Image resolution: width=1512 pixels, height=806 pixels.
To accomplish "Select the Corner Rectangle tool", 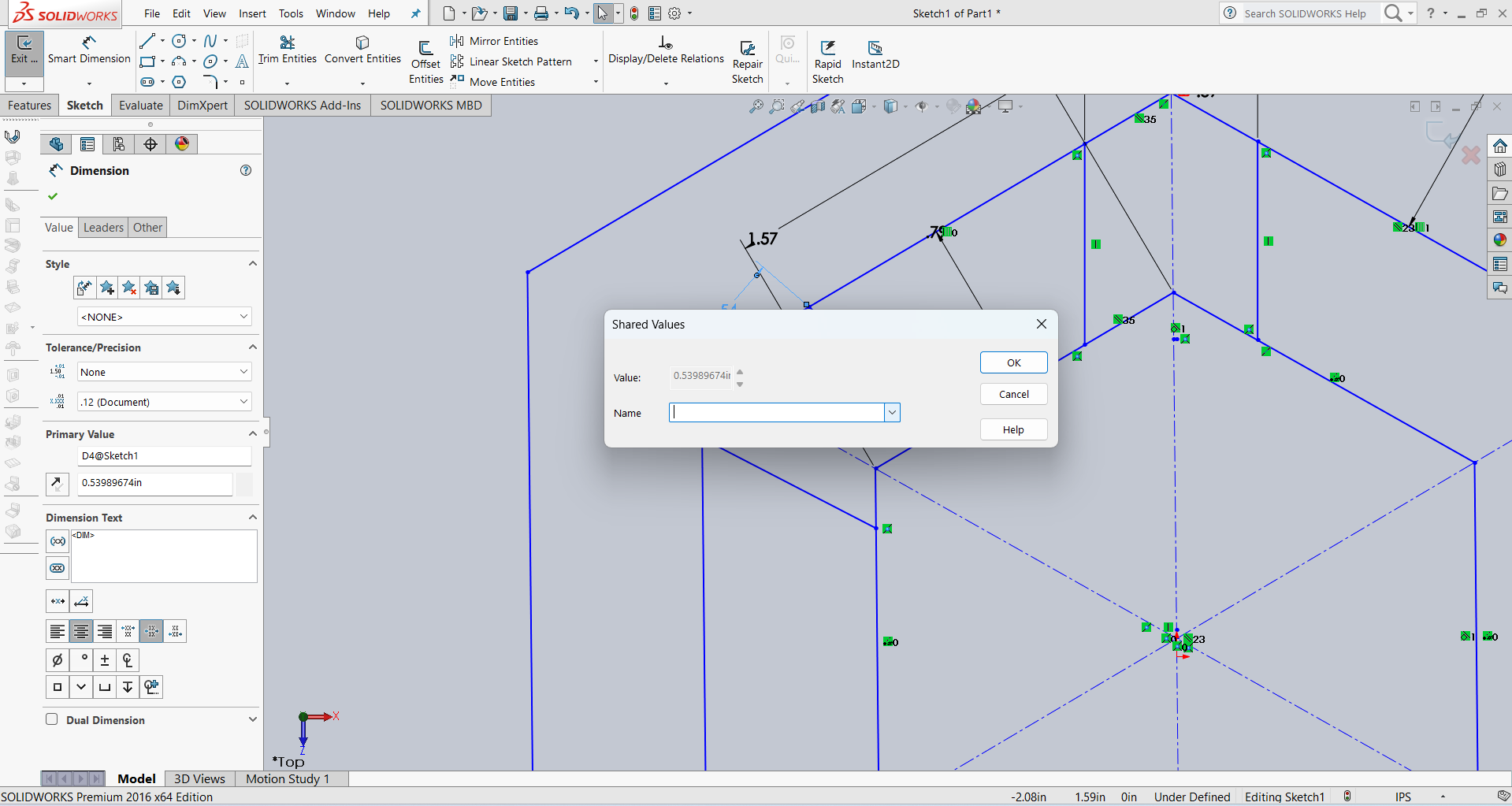I will pyautogui.click(x=147, y=61).
